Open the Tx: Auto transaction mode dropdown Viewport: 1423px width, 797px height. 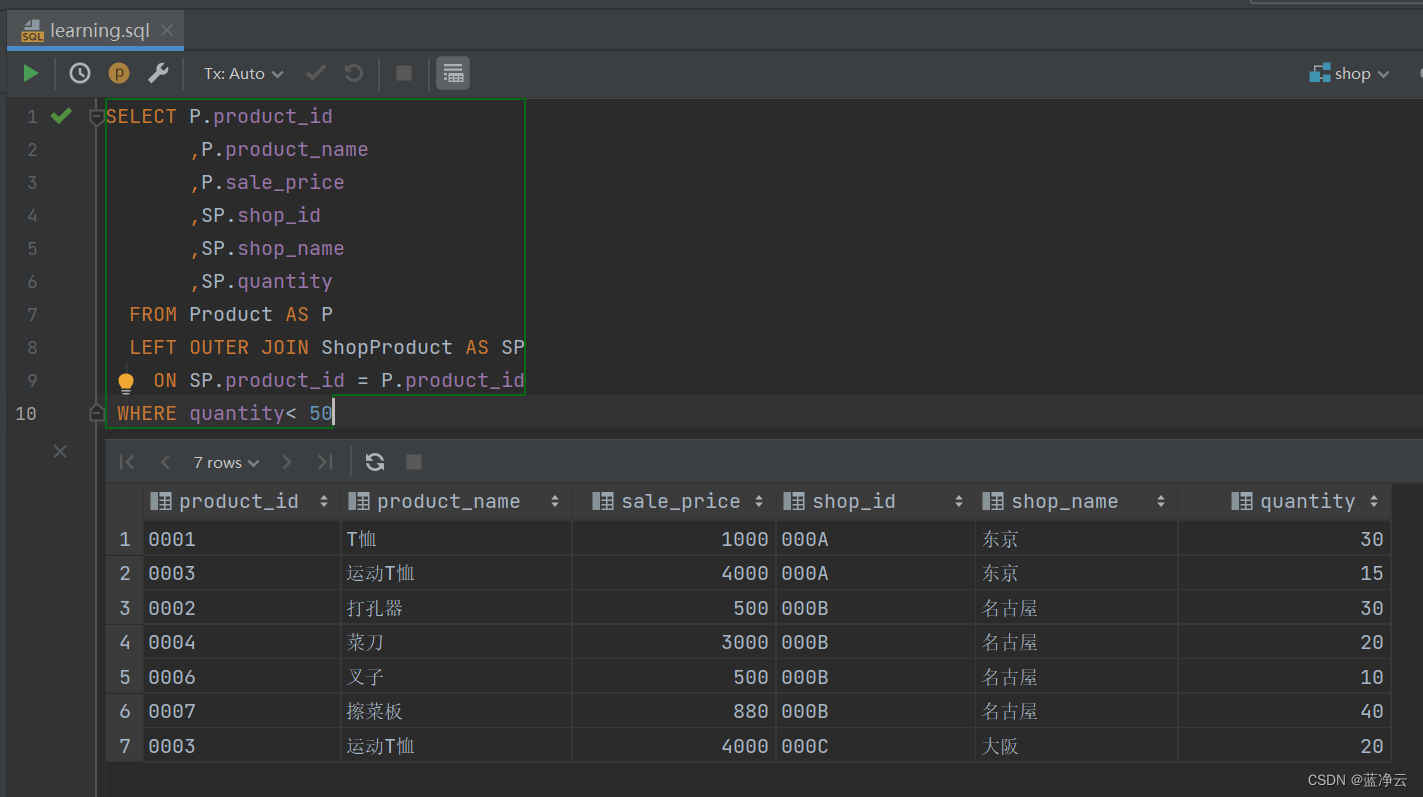tap(243, 73)
